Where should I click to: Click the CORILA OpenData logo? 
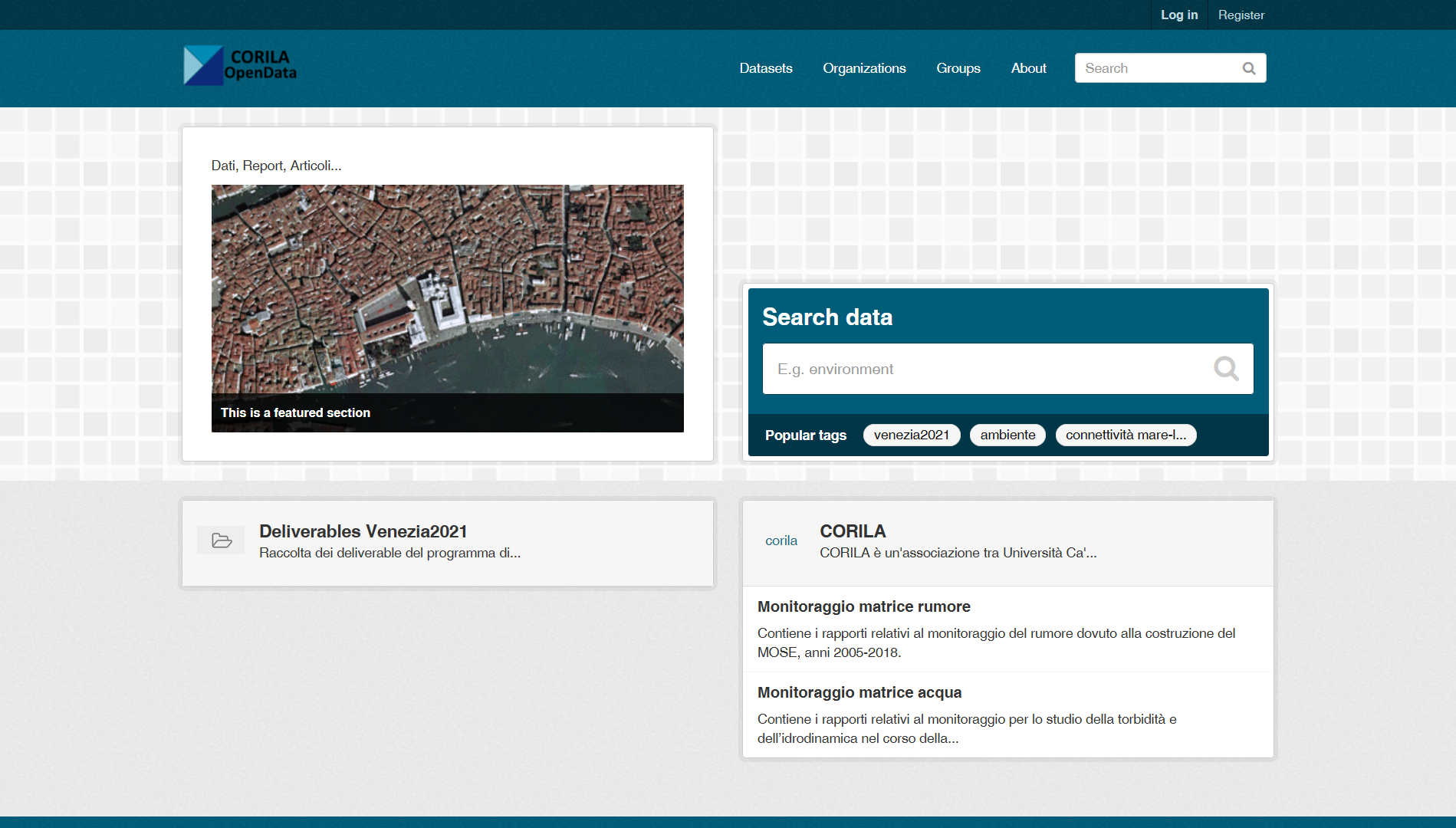240,65
